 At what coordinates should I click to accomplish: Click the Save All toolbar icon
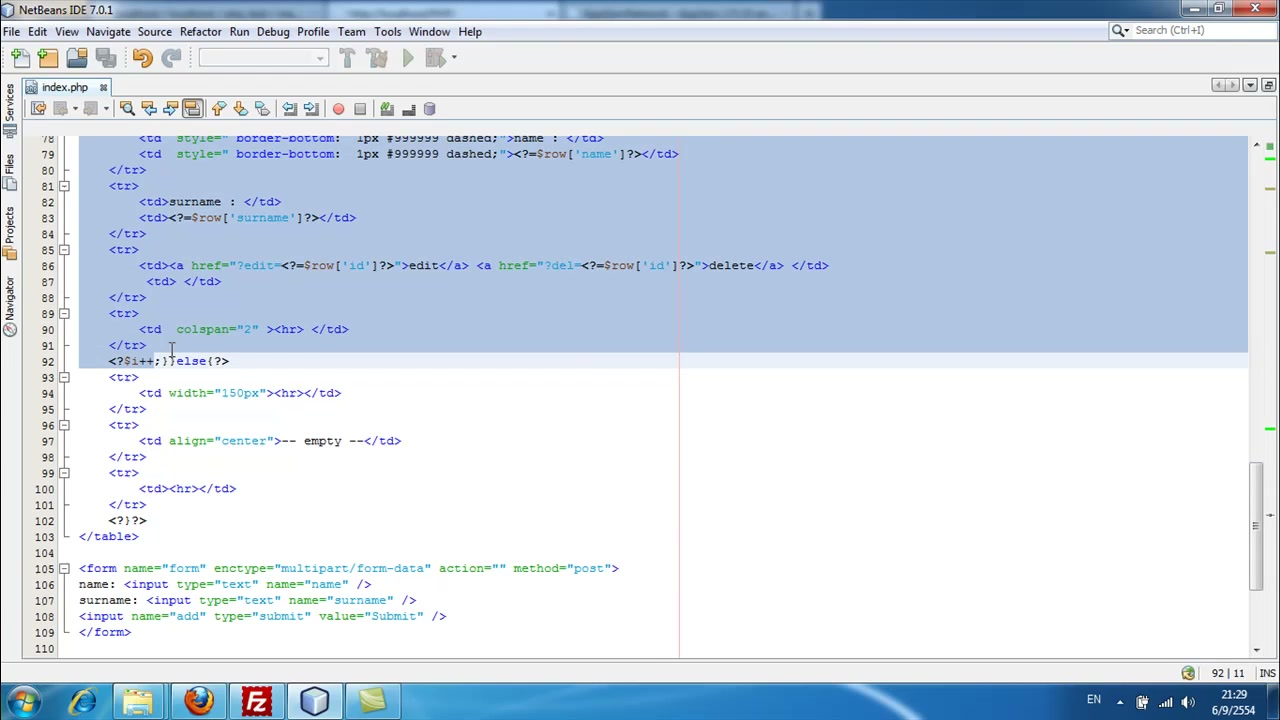105,58
